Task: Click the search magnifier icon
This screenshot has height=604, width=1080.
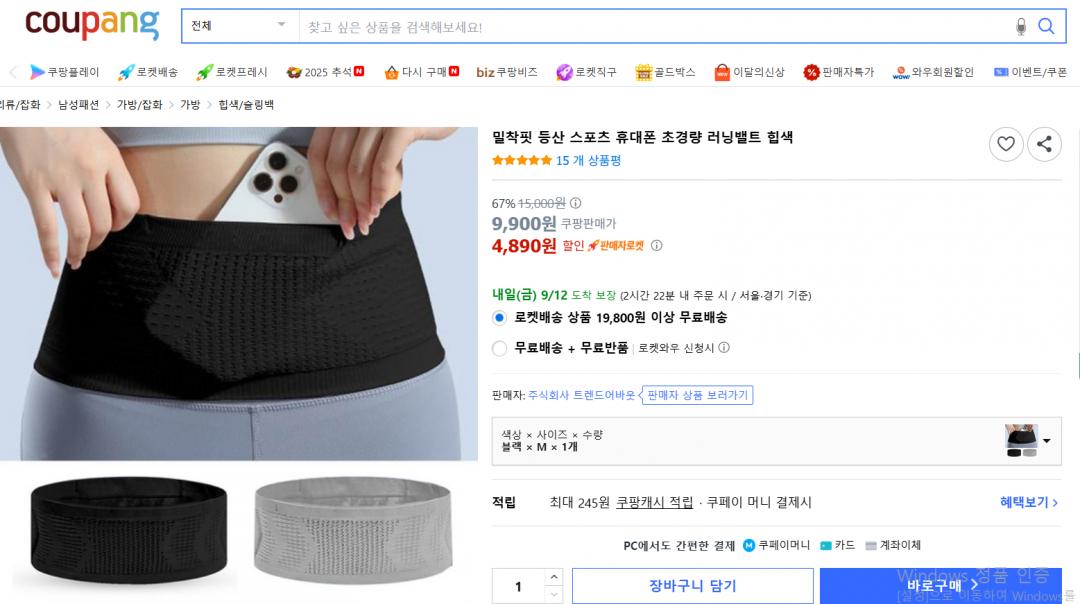Action: pyautogui.click(x=1046, y=26)
